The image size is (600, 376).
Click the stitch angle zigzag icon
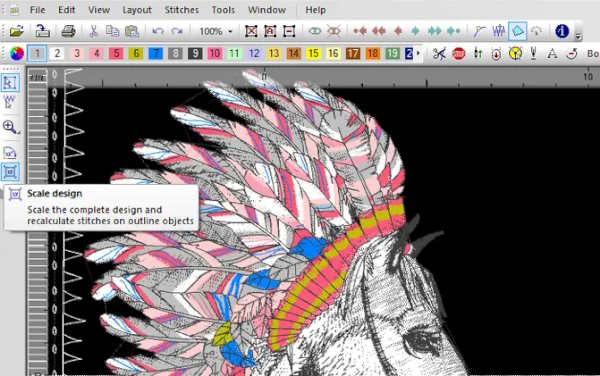(498, 31)
